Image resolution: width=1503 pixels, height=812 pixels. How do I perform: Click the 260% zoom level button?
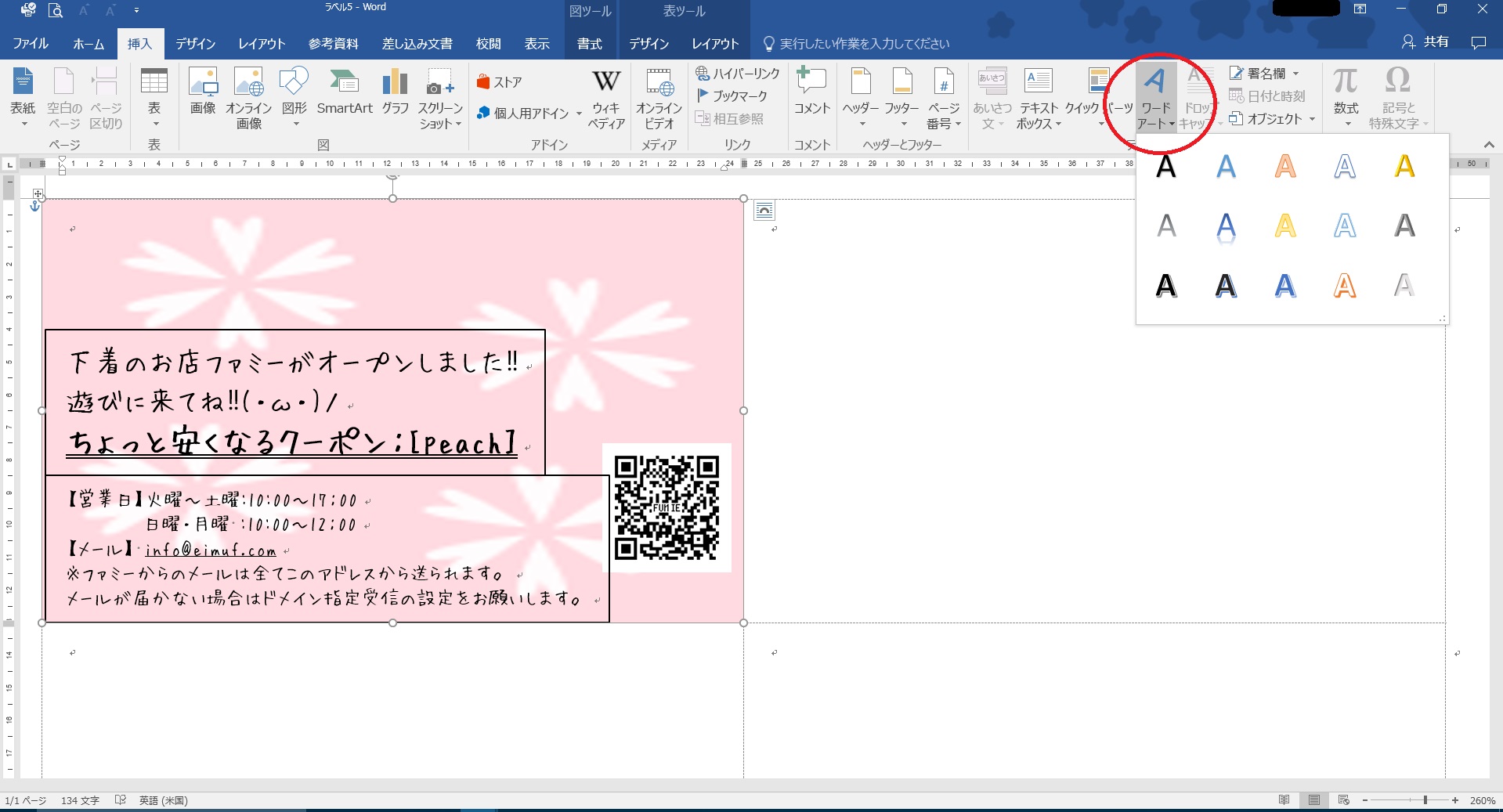[x=1482, y=800]
